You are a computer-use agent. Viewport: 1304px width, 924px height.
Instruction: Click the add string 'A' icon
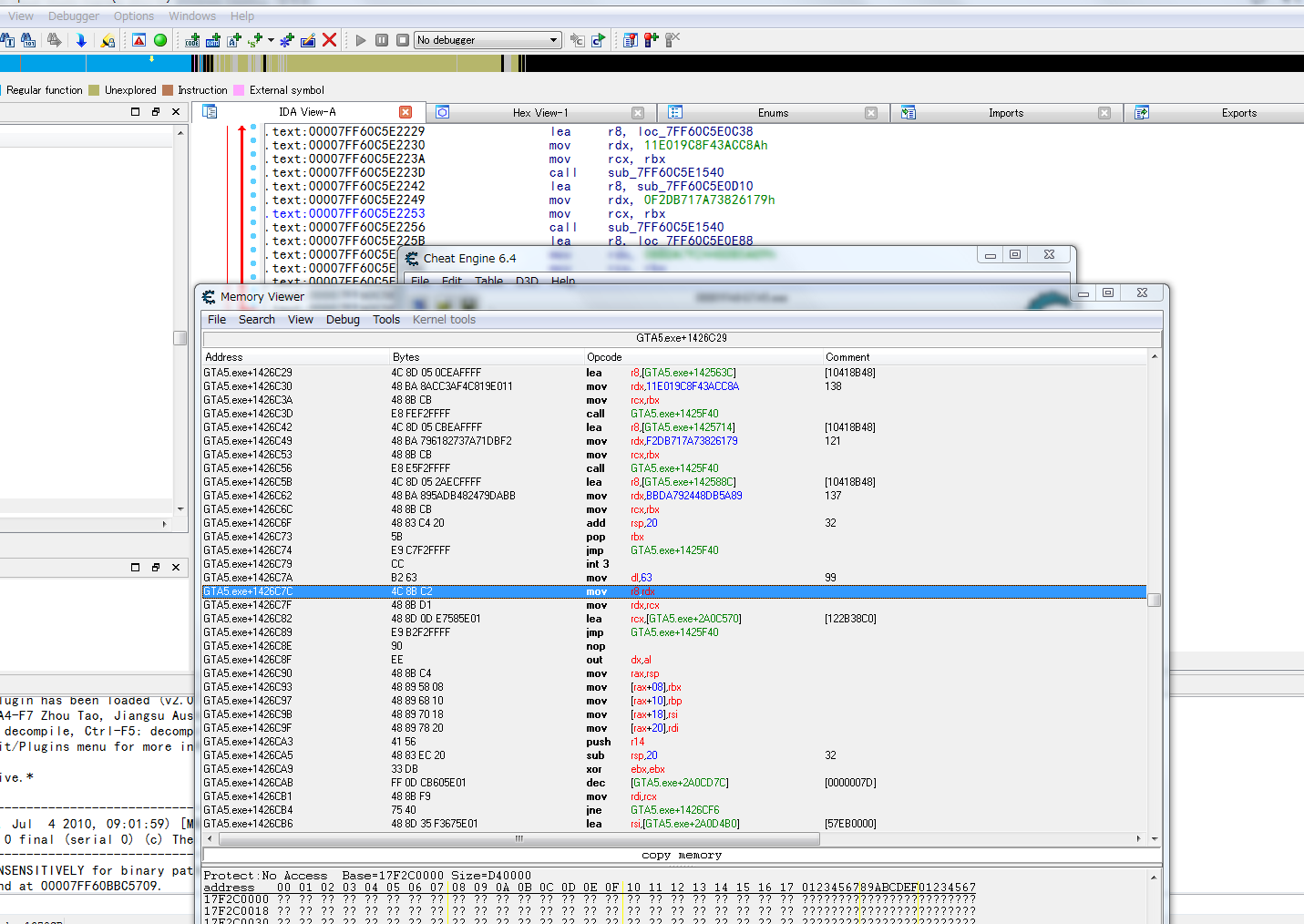click(234, 40)
